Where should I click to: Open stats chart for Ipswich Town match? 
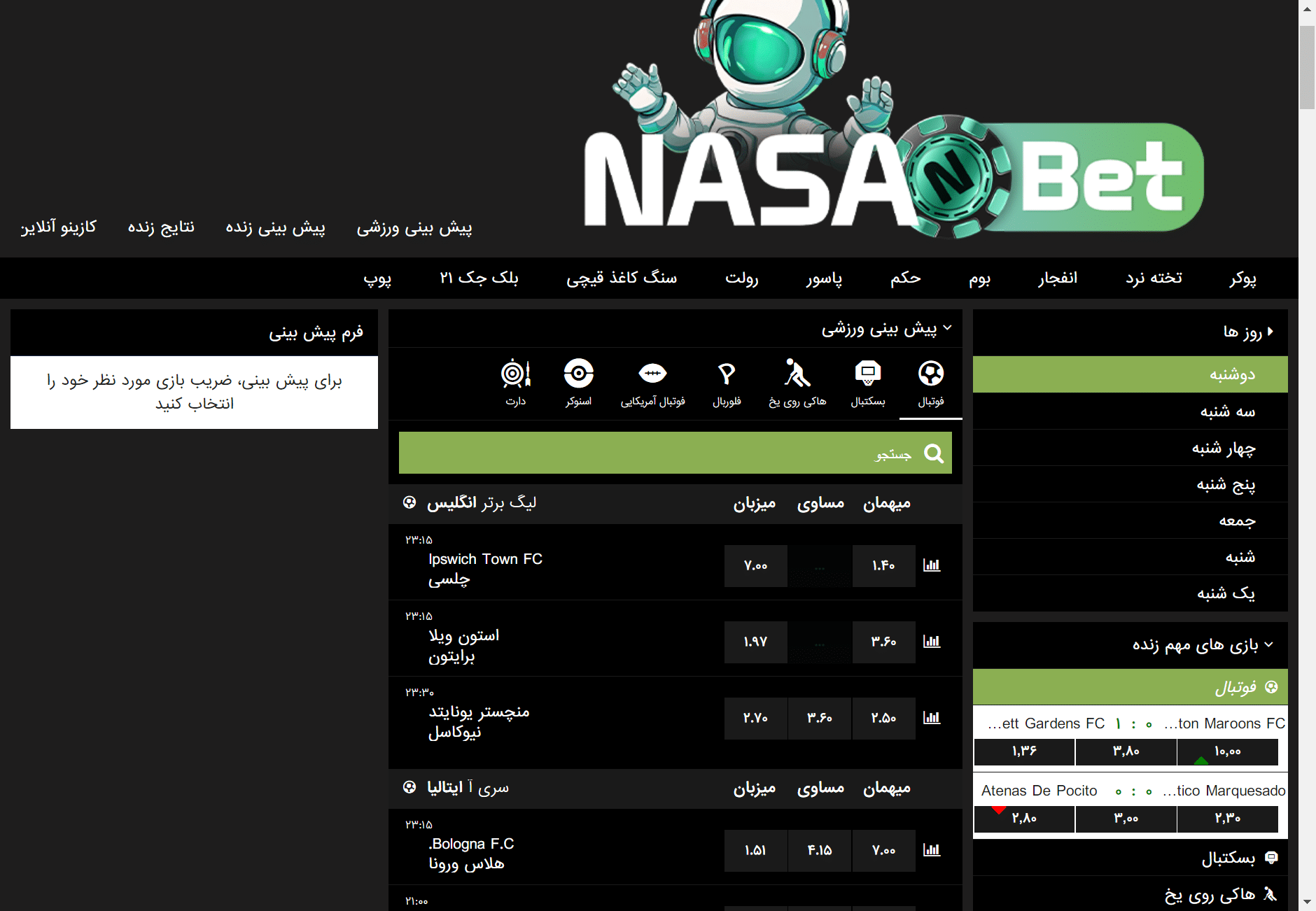[932, 565]
